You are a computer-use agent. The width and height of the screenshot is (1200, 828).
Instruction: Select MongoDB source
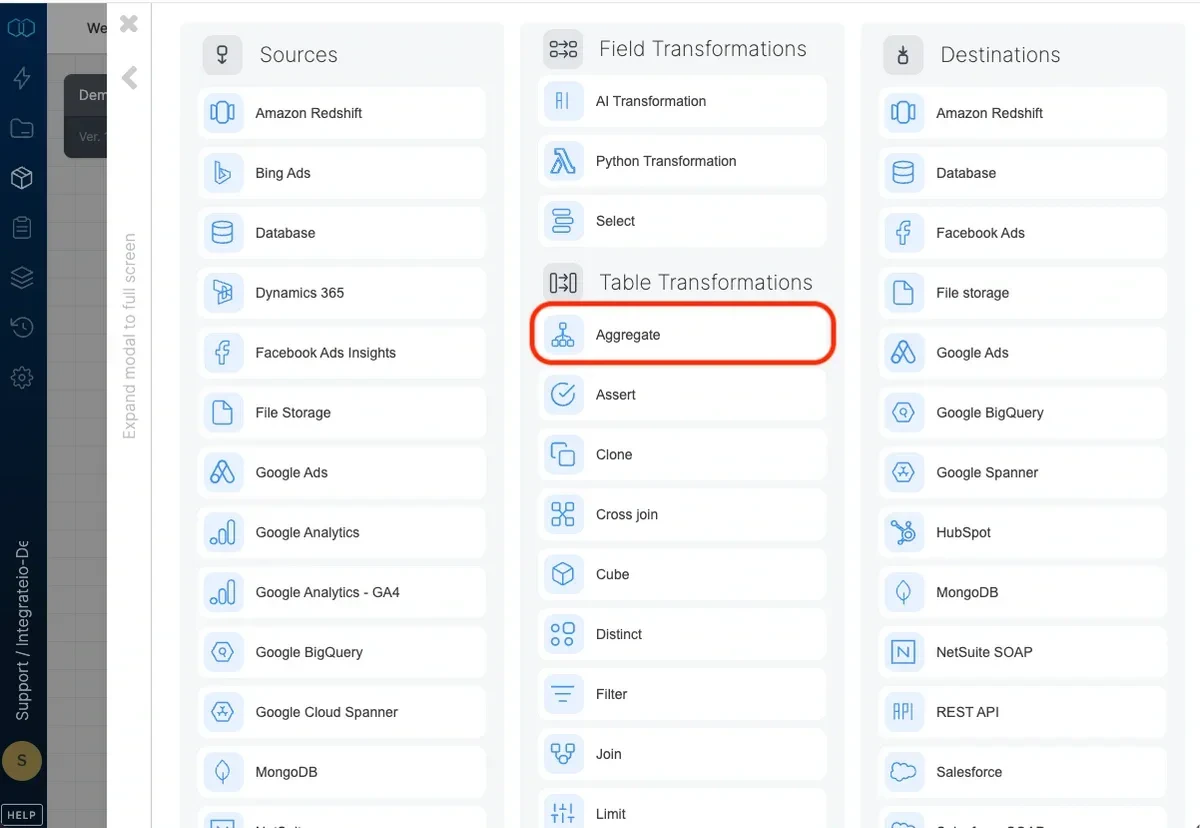(342, 772)
